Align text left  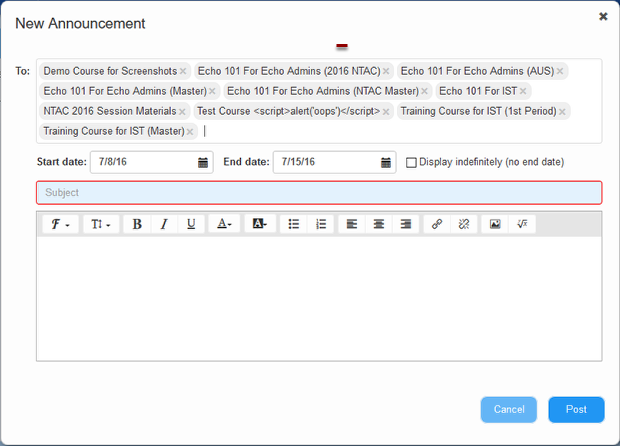(352, 224)
